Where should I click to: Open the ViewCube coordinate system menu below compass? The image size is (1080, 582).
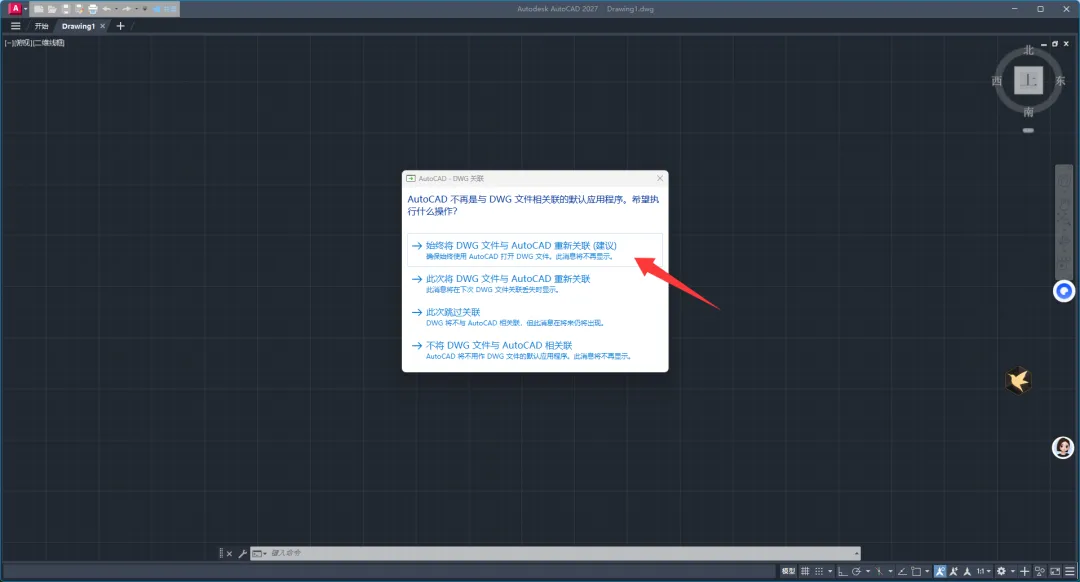coord(1028,130)
